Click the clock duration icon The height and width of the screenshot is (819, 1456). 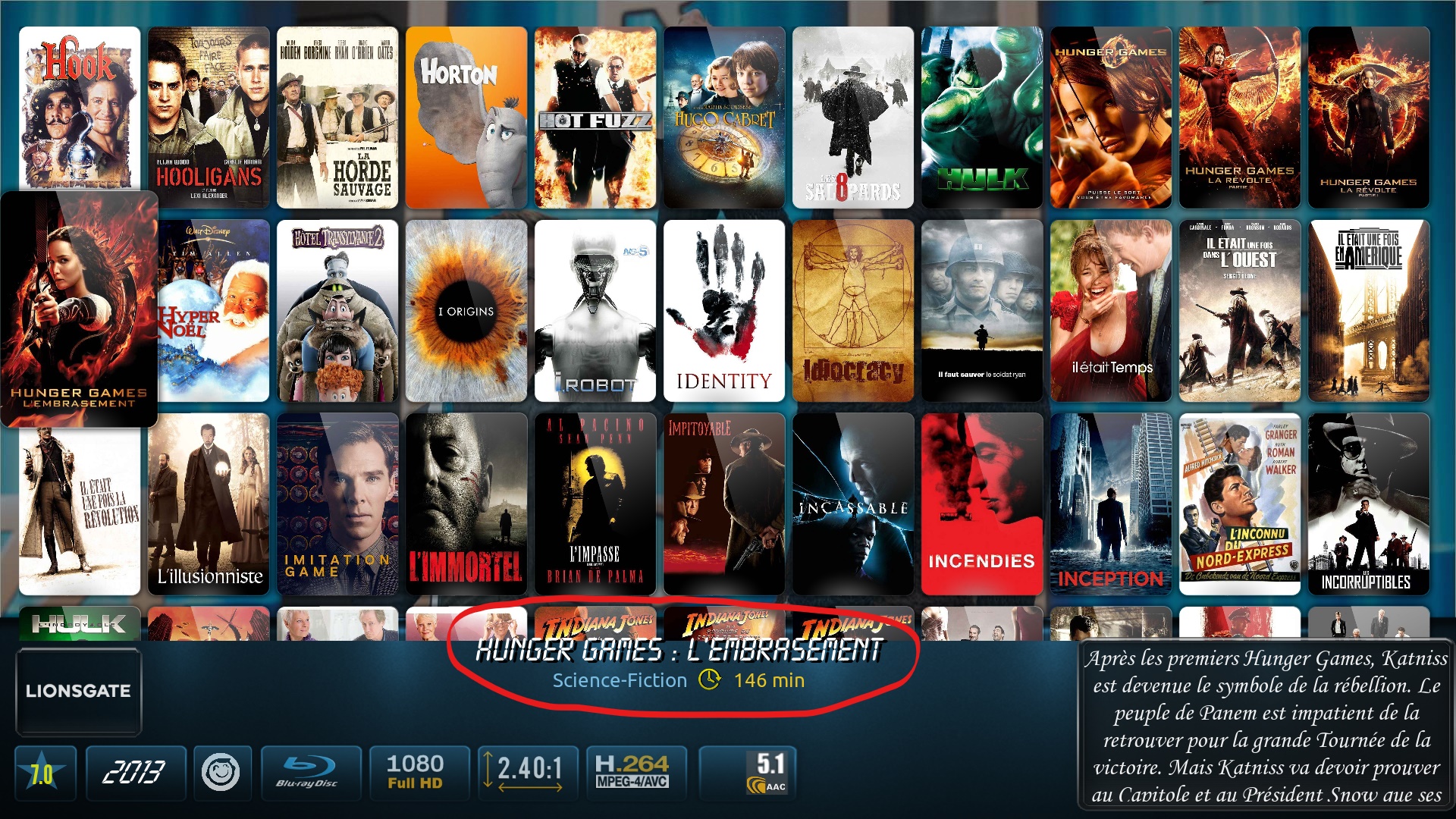[709, 679]
